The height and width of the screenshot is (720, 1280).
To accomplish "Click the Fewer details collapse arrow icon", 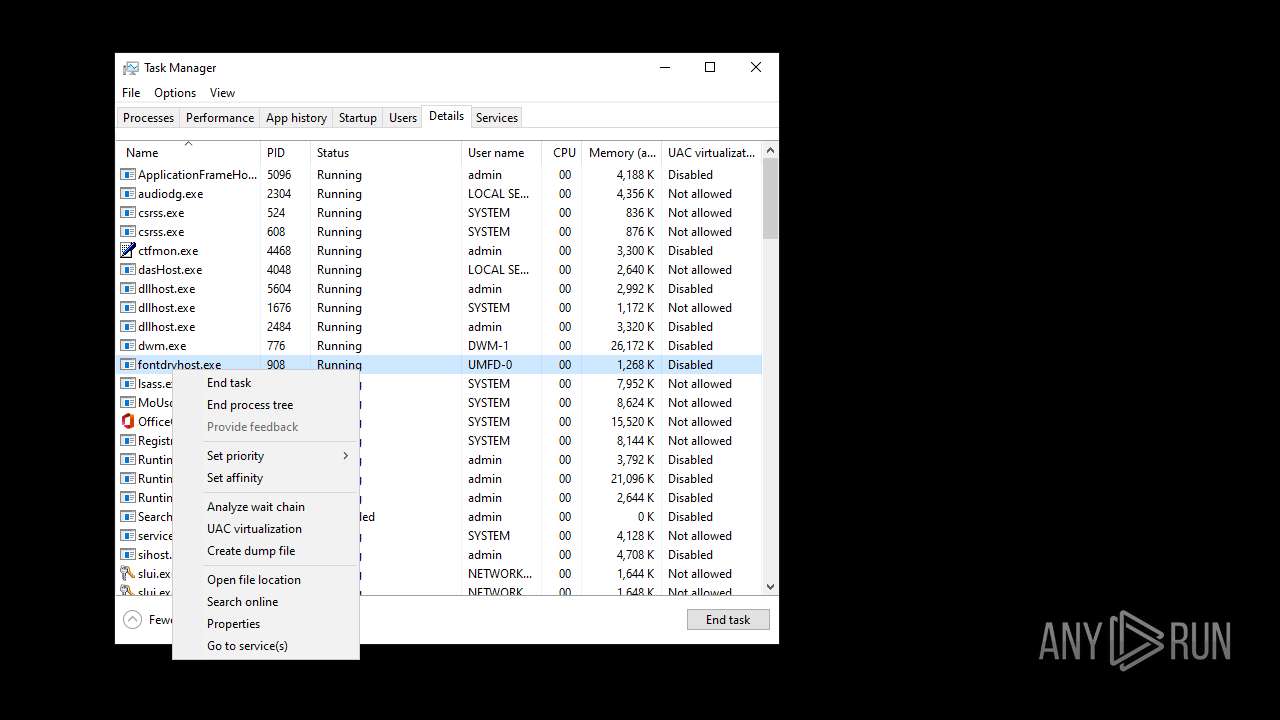I will 133,620.
